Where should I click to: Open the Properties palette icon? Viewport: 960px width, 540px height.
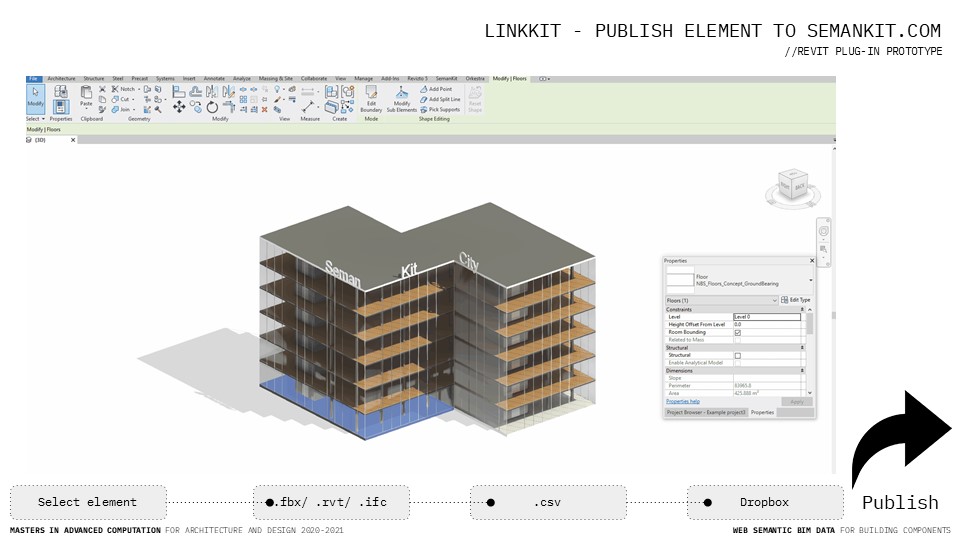(x=61, y=106)
